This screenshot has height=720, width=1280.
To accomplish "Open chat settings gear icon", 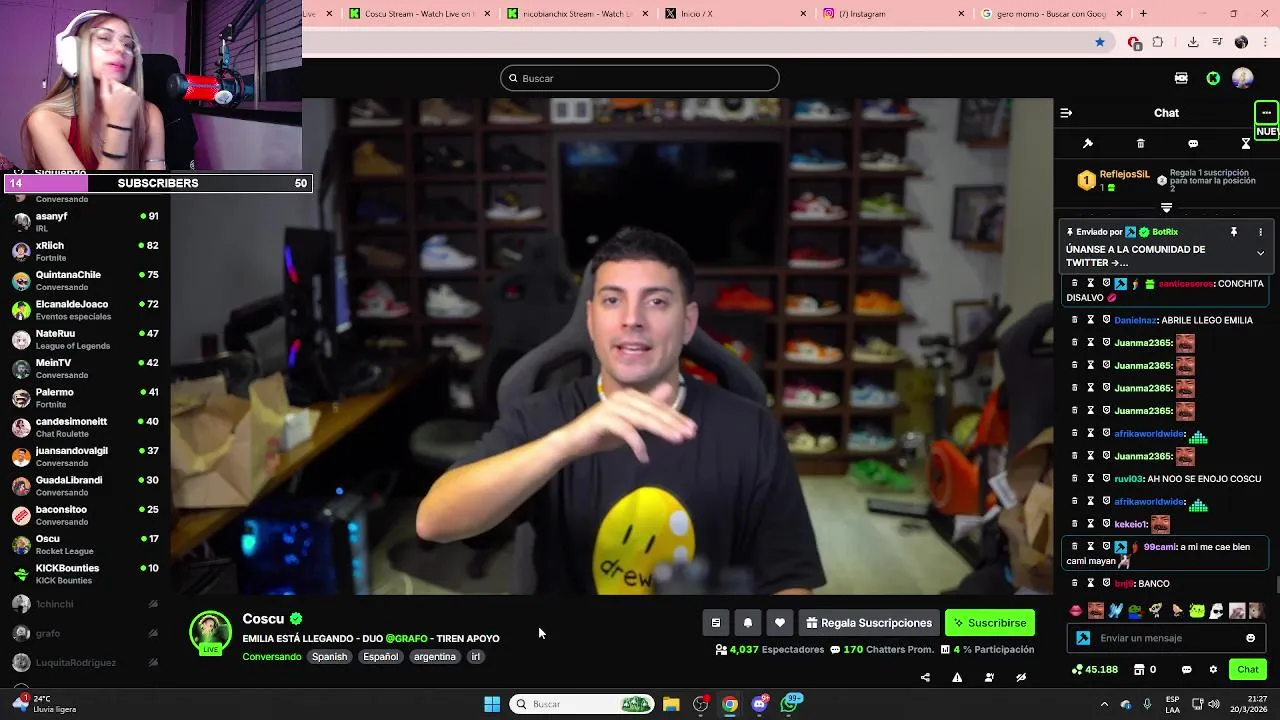I will coord(1213,670).
